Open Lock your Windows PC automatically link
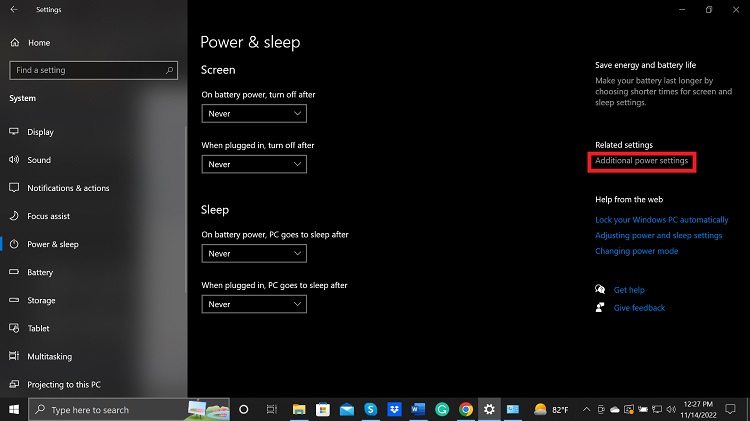The width and height of the screenshot is (750, 421). click(x=661, y=220)
